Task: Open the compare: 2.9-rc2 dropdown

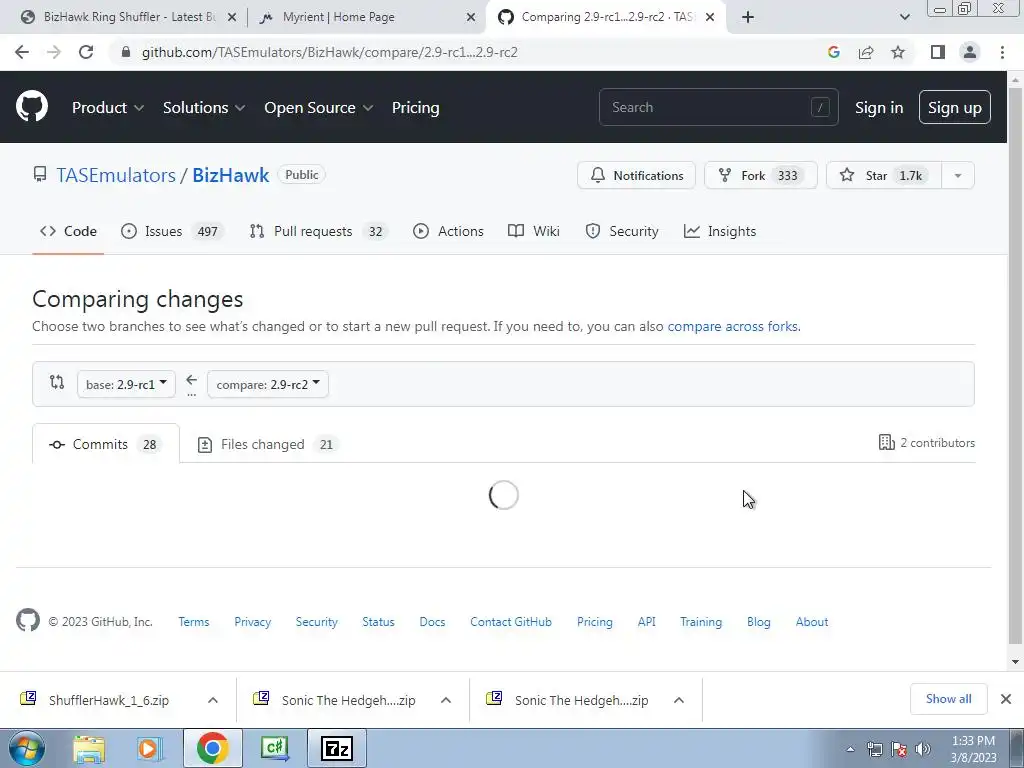Action: point(268,384)
